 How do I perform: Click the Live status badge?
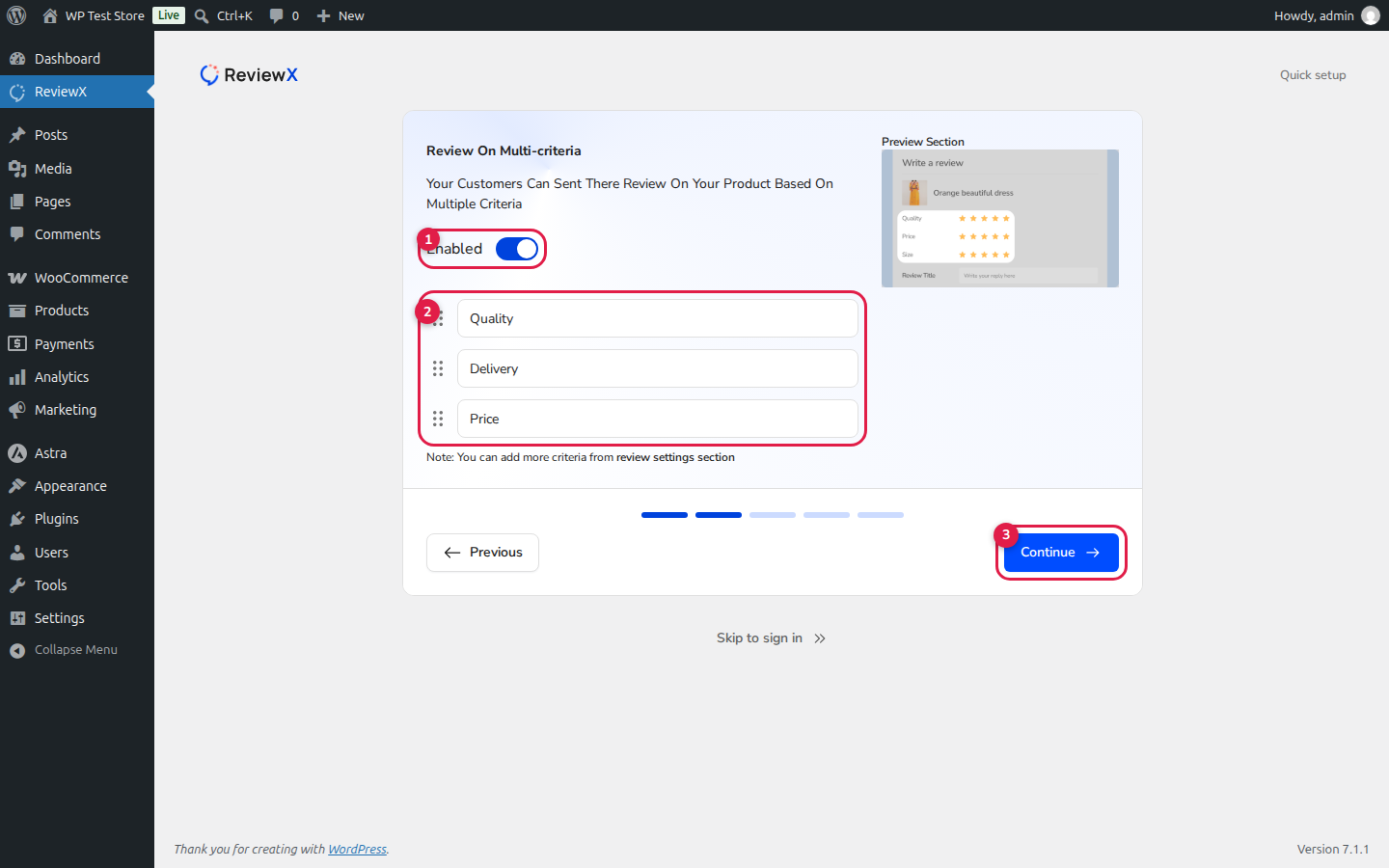click(x=169, y=15)
